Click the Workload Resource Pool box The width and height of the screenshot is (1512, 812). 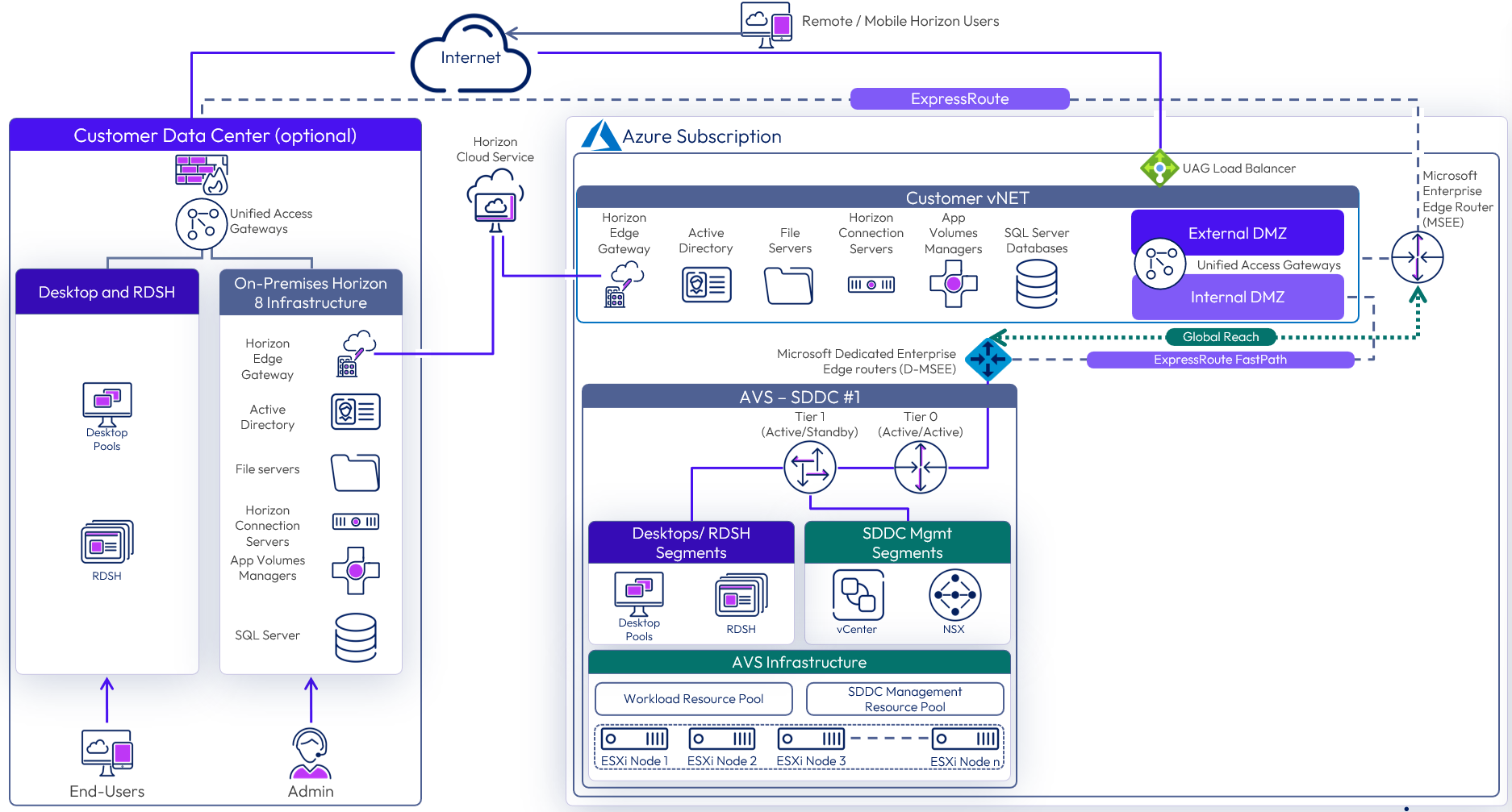(693, 699)
